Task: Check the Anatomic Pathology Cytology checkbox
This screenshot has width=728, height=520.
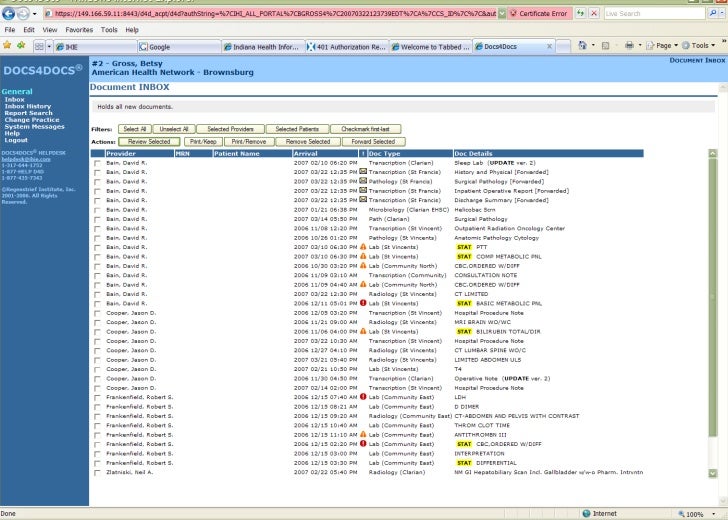Action: [x=97, y=238]
